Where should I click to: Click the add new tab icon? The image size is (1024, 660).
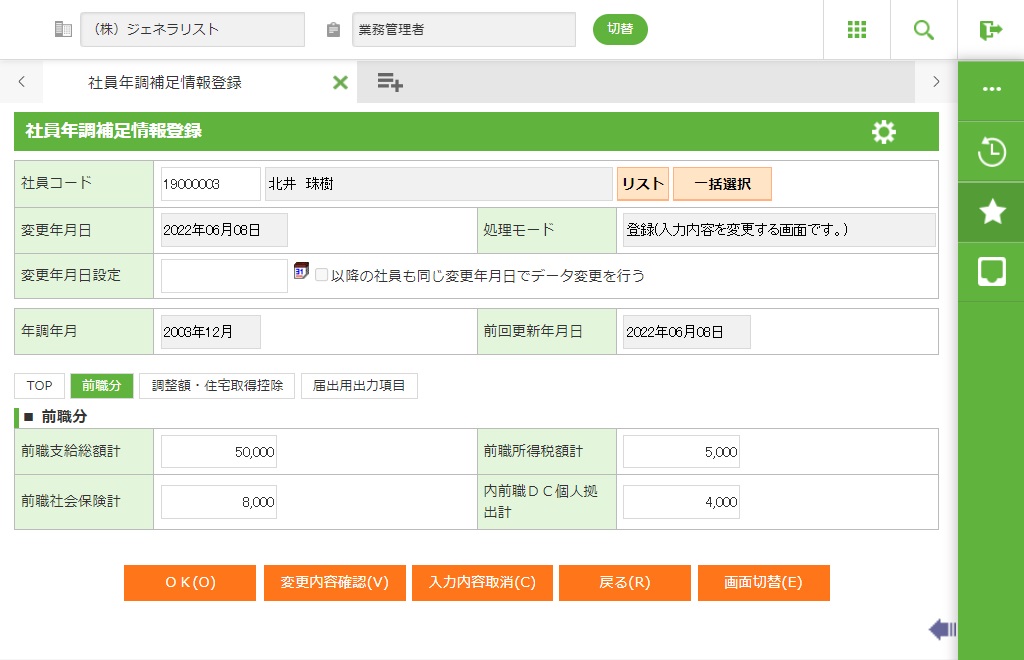point(390,83)
